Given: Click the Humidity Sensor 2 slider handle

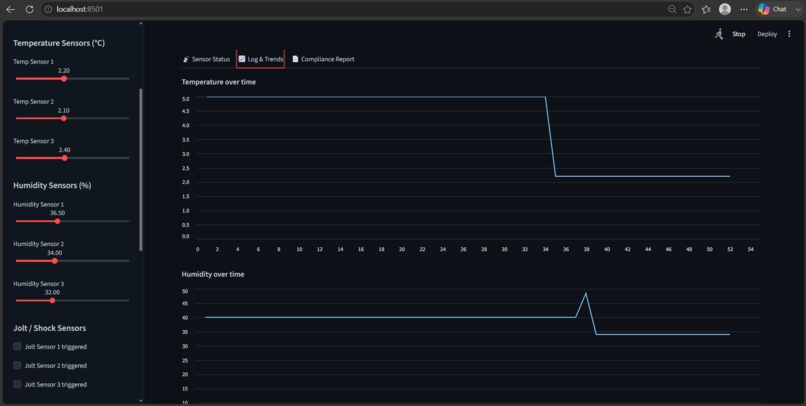Looking at the screenshot, I should tap(54, 261).
